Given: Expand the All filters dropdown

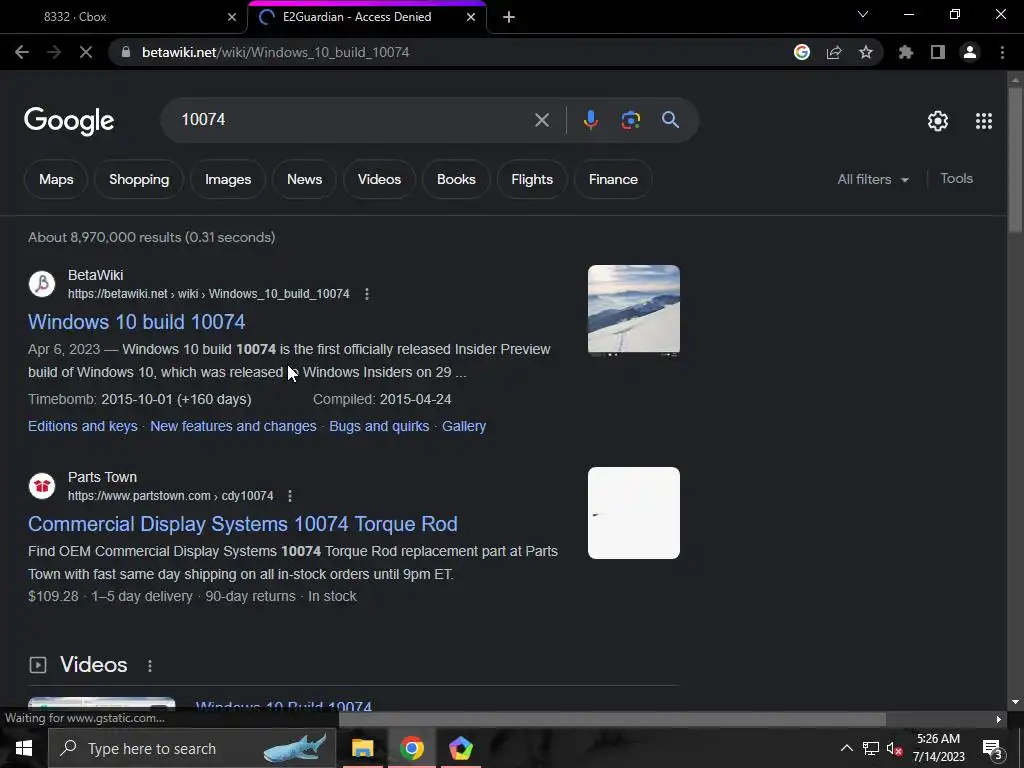Looking at the screenshot, I should [x=873, y=179].
